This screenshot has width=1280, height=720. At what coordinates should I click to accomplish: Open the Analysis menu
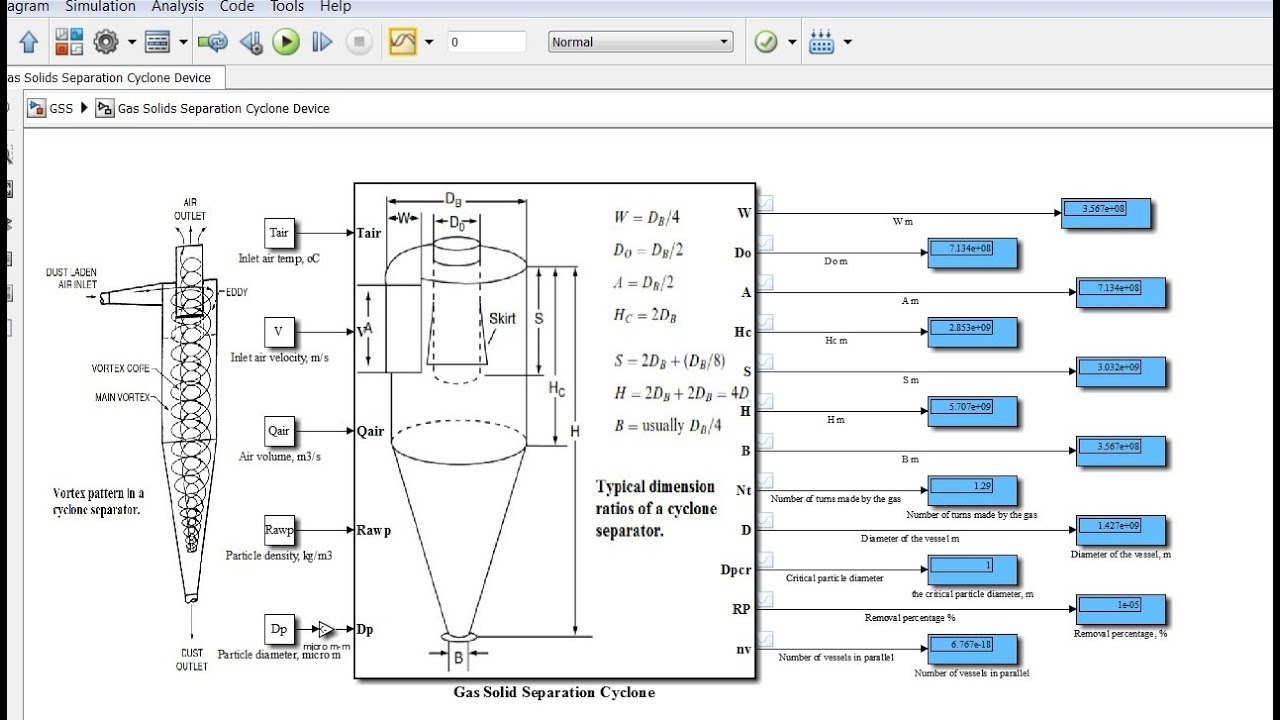(x=177, y=7)
